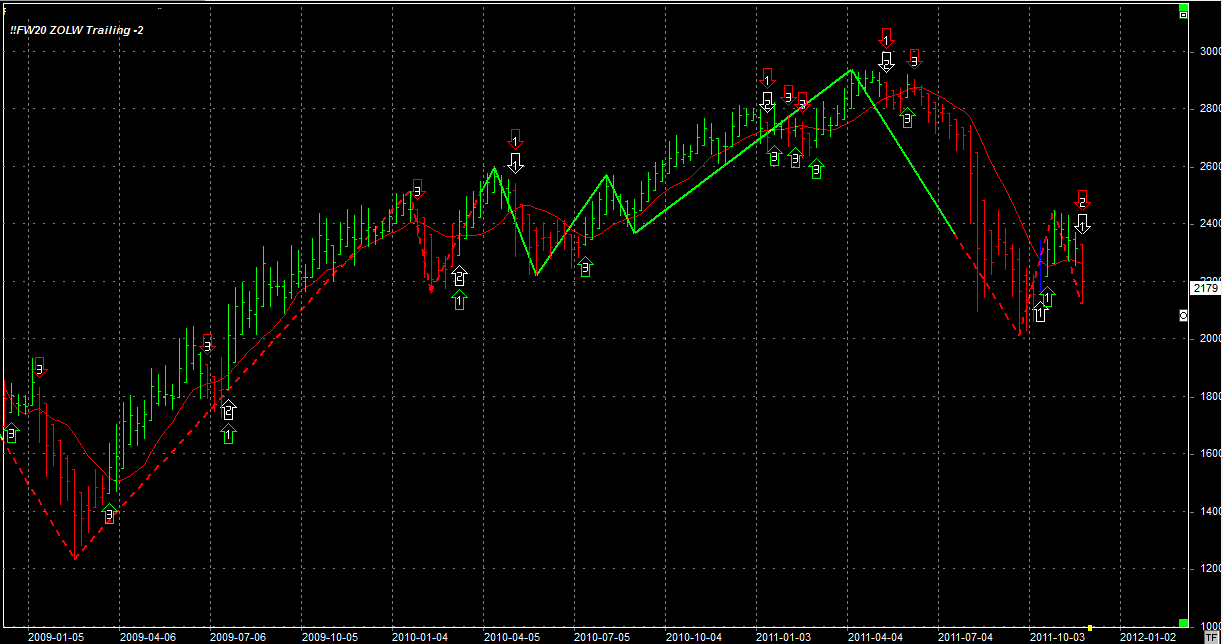Image resolution: width=1223 pixels, height=644 pixels.
Task: Click the 2009-01-05 date label
Action: 56,636
